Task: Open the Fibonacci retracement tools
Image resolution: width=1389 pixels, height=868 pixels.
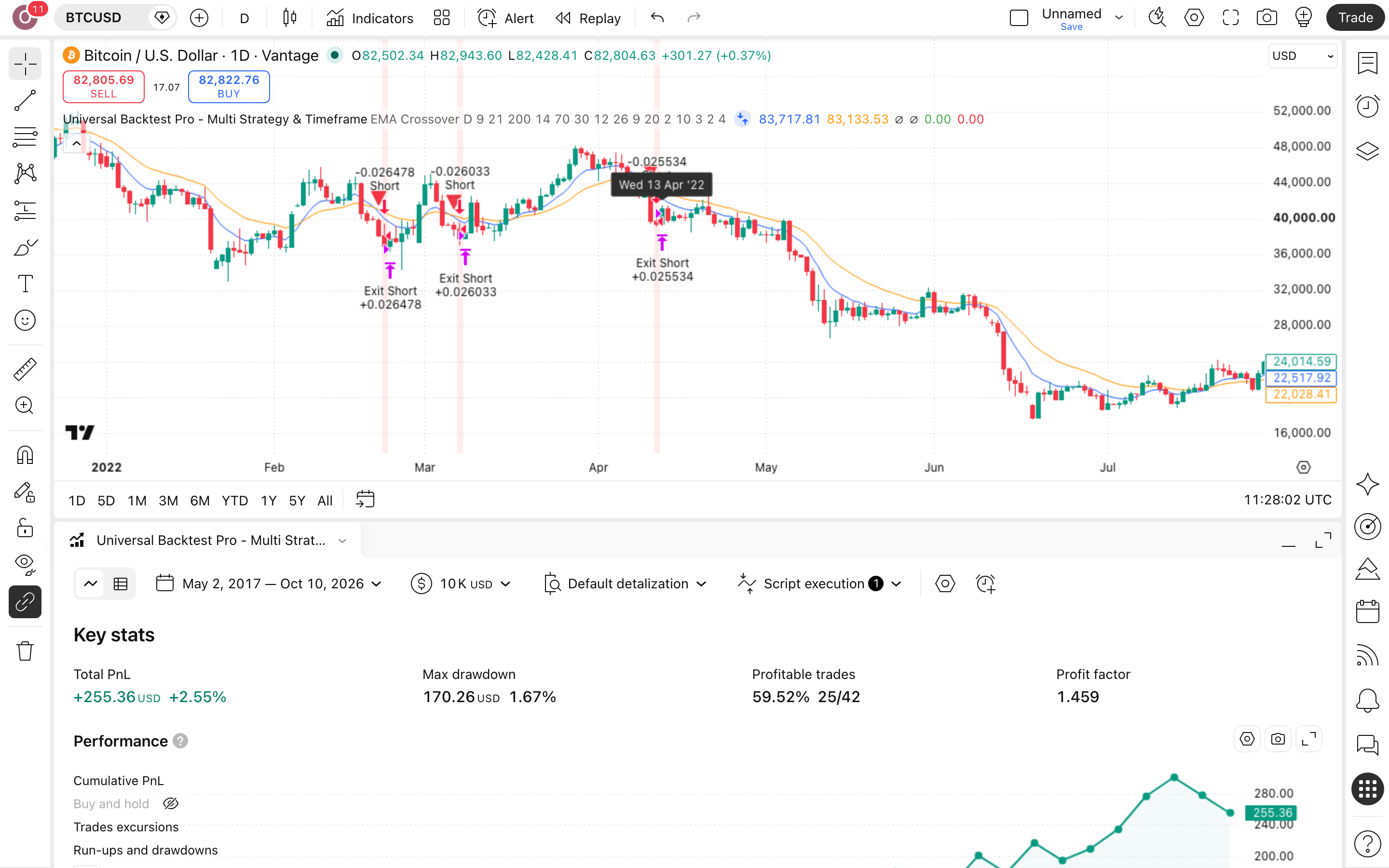Action: [x=25, y=137]
